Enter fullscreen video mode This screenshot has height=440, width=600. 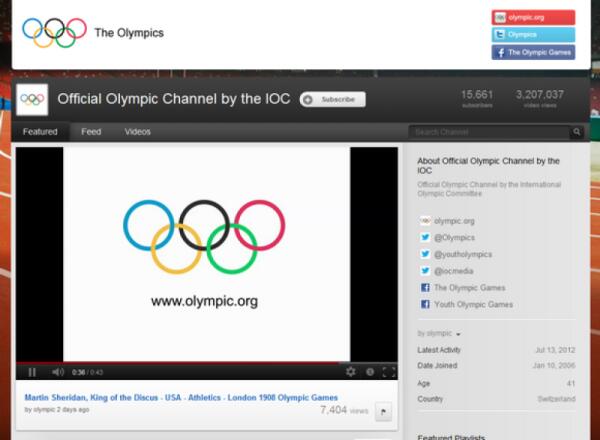pos(387,372)
